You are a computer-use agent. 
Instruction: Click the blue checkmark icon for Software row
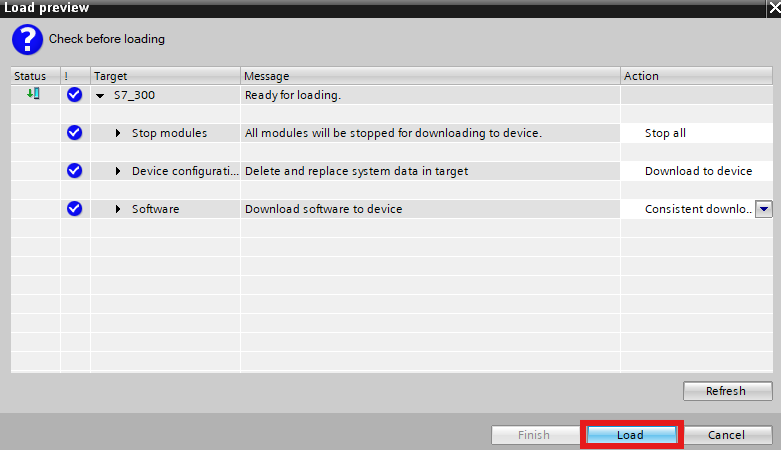pos(74,209)
